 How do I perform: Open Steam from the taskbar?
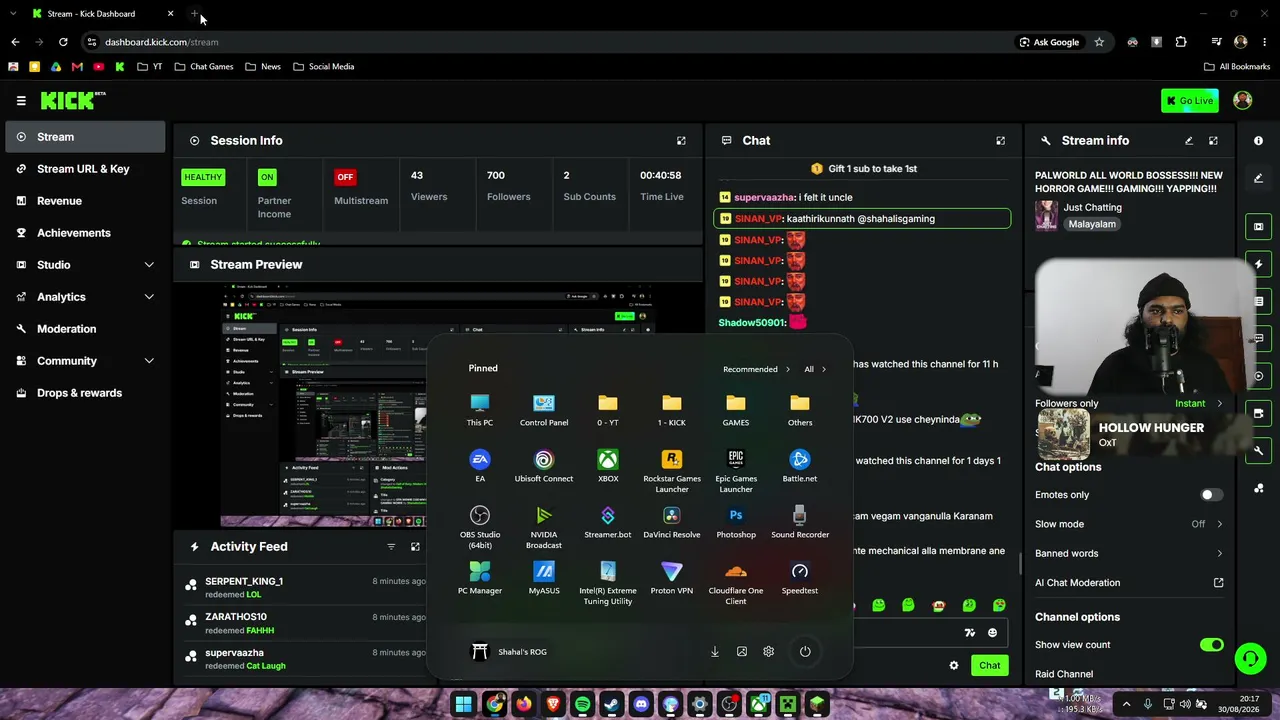611,705
